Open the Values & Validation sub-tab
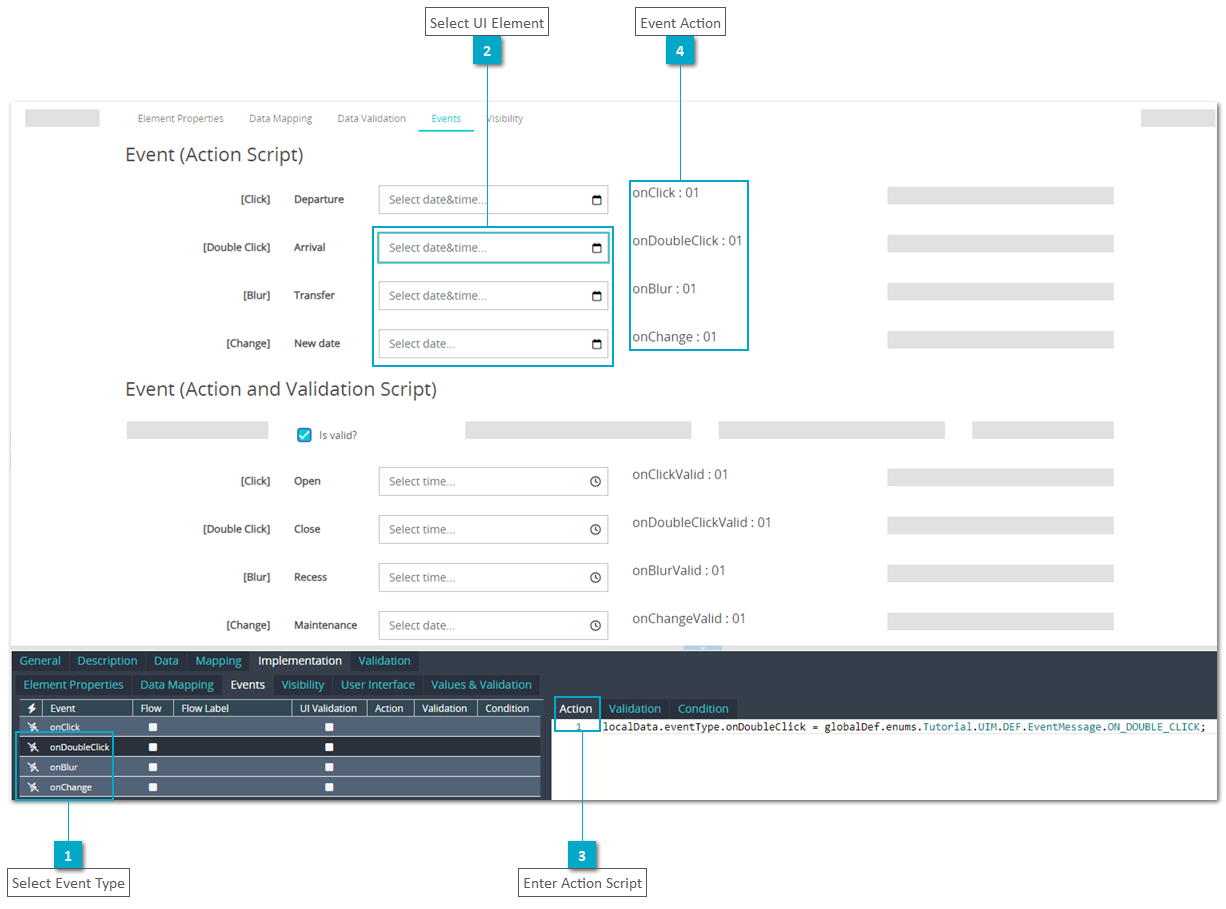This screenshot has height=909, width=1226. pyautogui.click(x=482, y=685)
